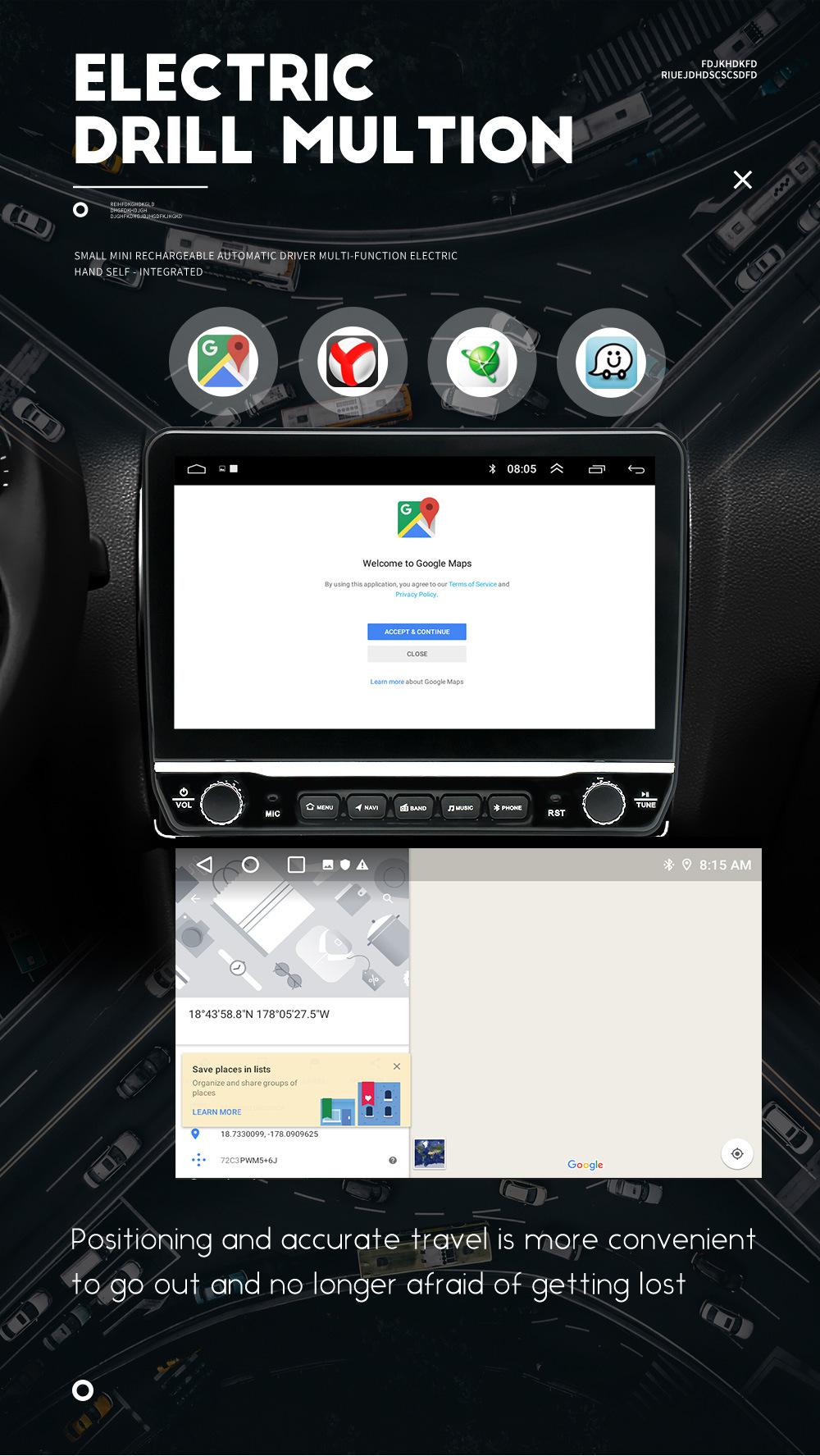The image size is (820, 1456).
Task: Expand the double chevron up icon
Action: click(x=557, y=469)
